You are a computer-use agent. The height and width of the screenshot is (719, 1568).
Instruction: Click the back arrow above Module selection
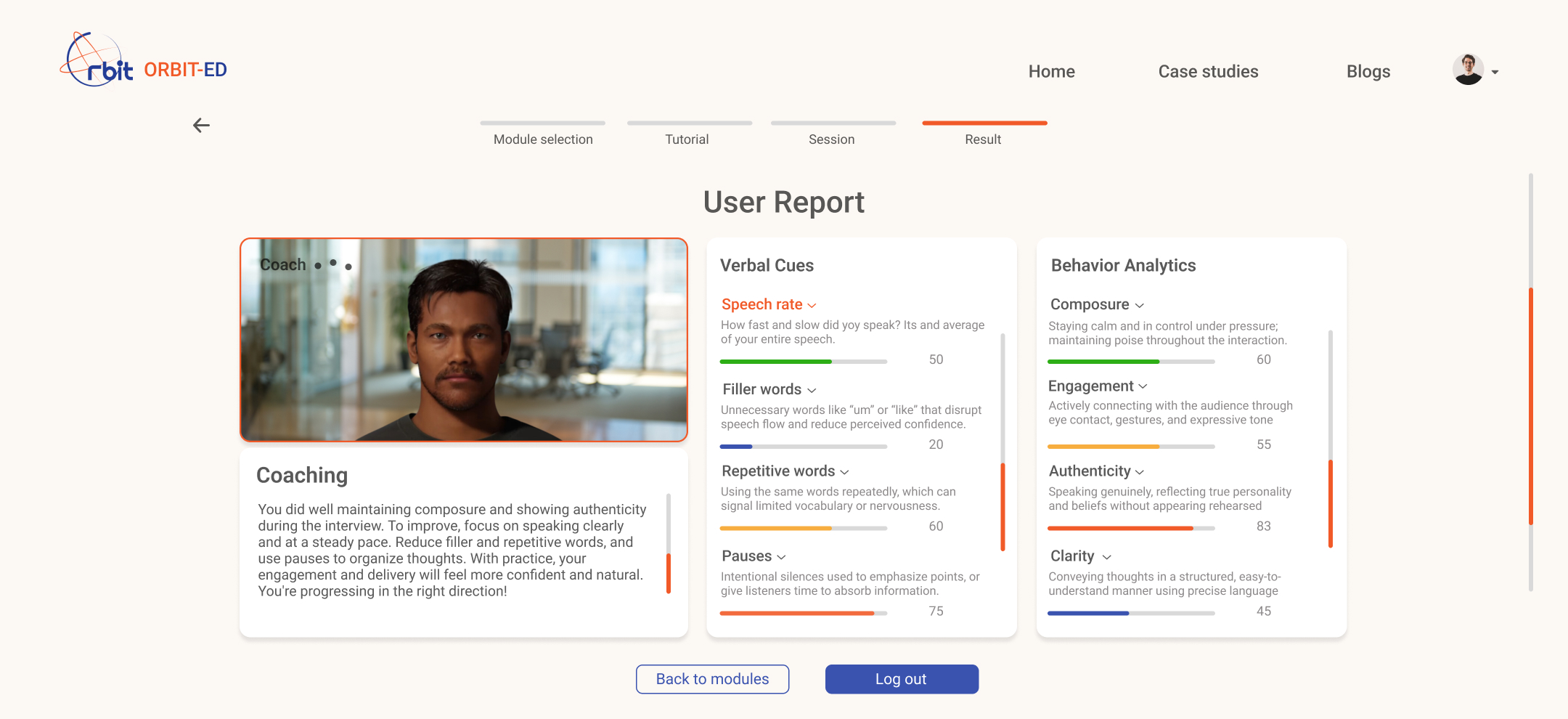point(201,125)
